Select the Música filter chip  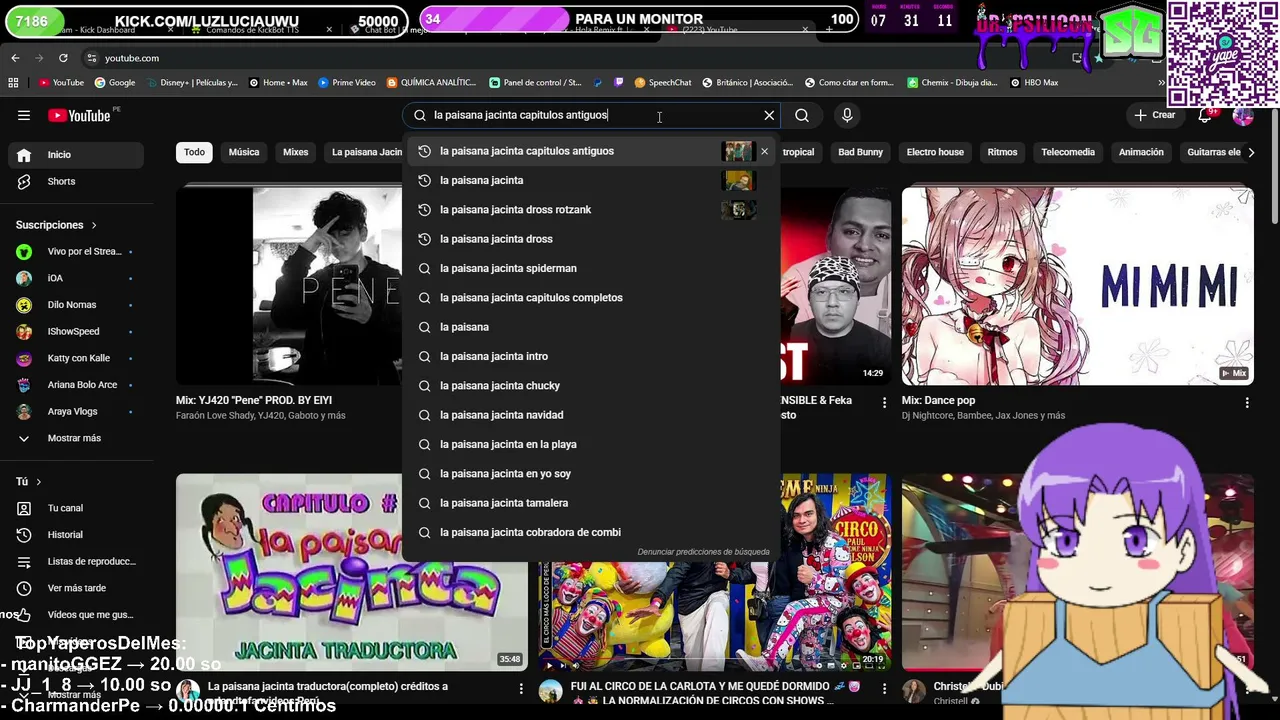pyautogui.click(x=244, y=152)
